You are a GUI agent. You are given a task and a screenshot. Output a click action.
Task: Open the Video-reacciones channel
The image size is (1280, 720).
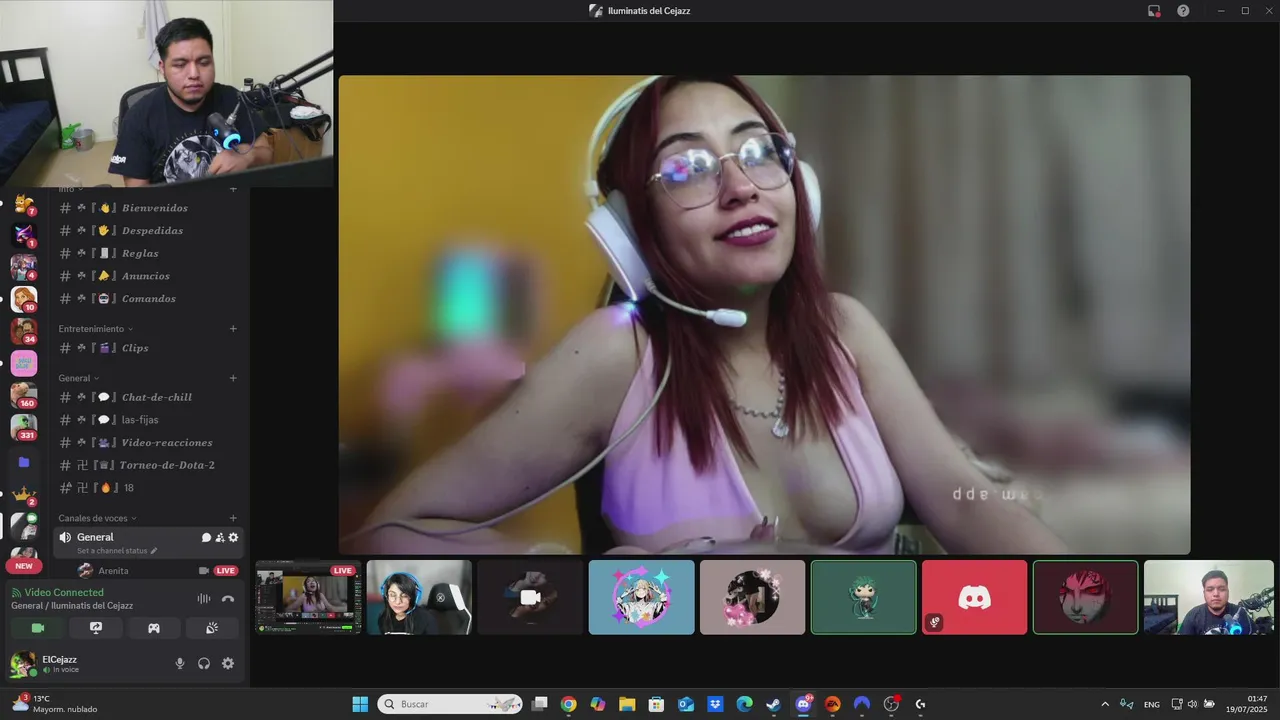coord(148,443)
